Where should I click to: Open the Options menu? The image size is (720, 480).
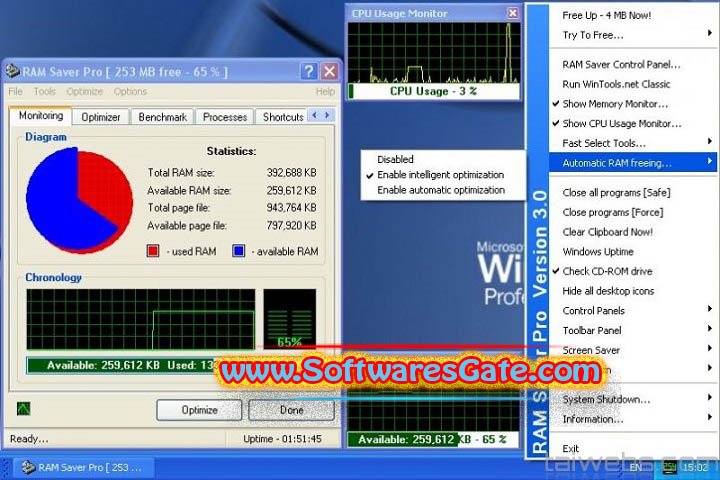[x=130, y=91]
